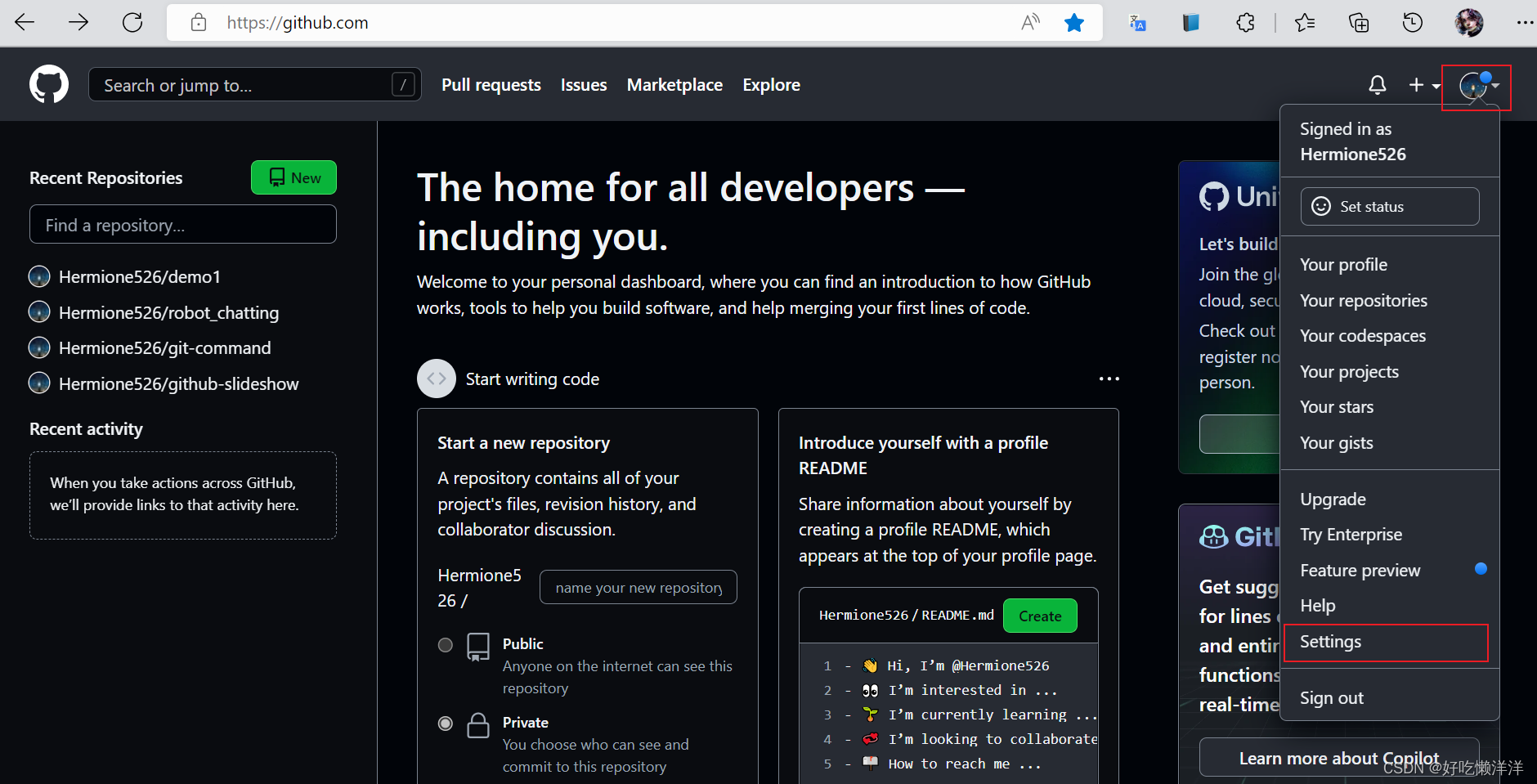The image size is (1537, 784).
Task: Open the browser Extensions puzzle icon
Action: point(1245,22)
